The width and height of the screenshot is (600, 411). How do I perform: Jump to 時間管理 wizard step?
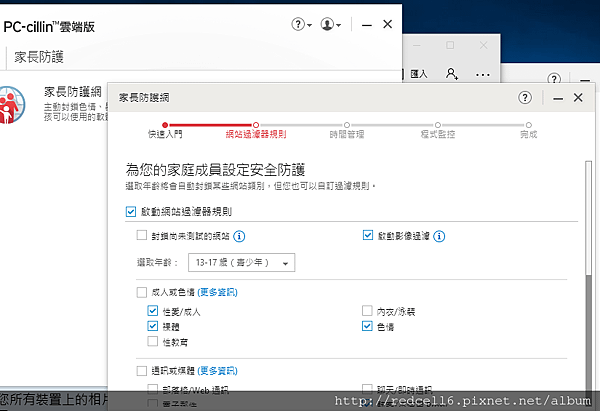tap(347, 130)
